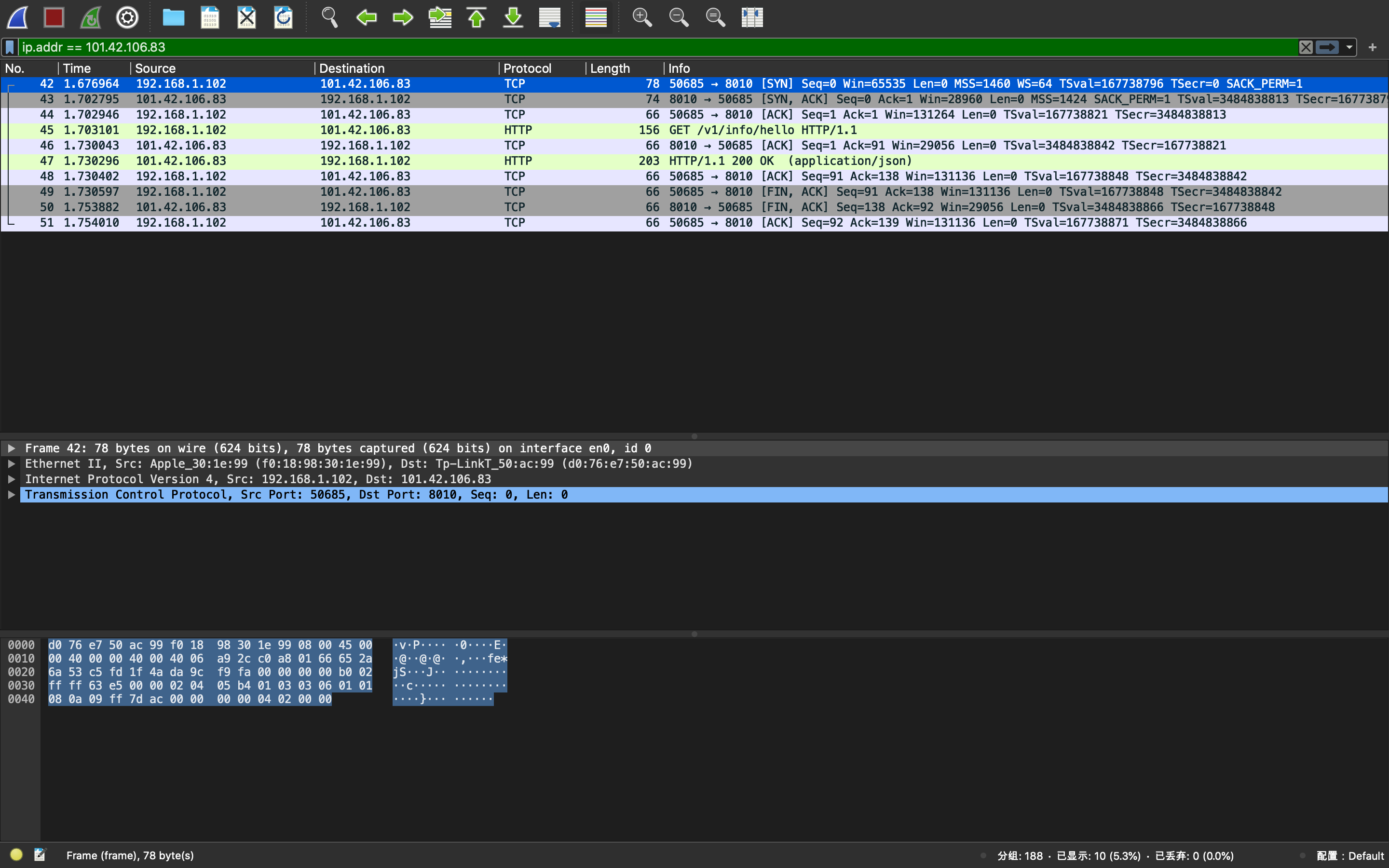Screen dimensions: 1389x868
Task: Zoom in on main window text
Action: [642, 17]
